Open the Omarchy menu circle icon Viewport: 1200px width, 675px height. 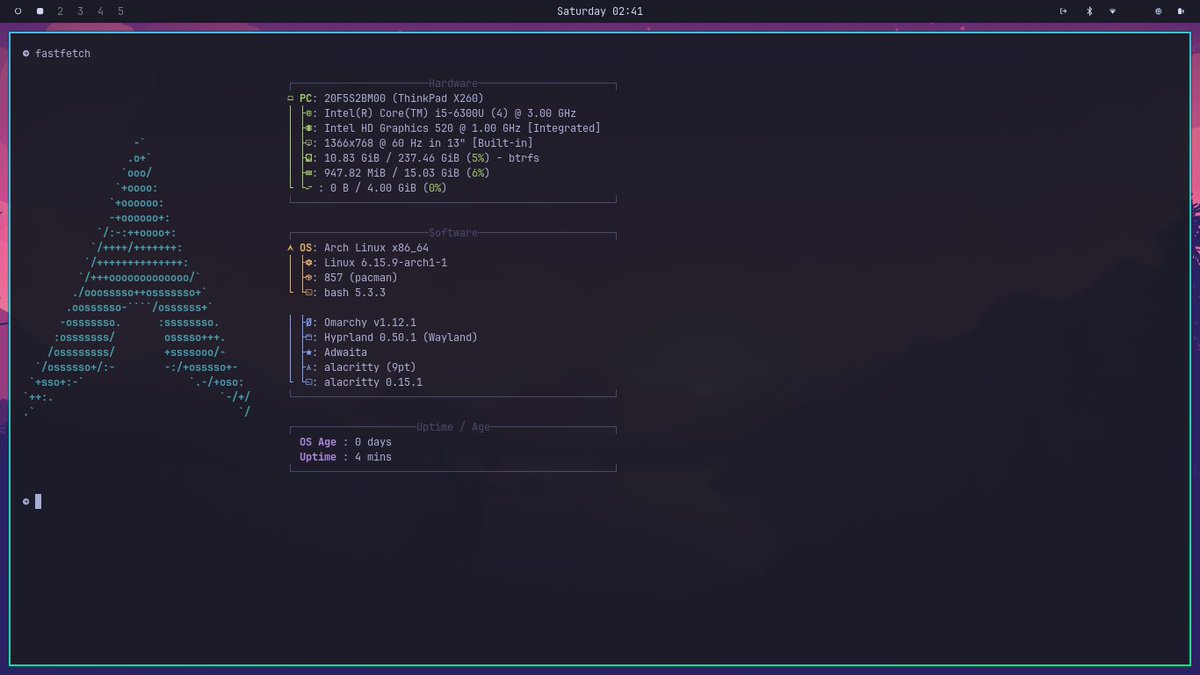point(18,11)
